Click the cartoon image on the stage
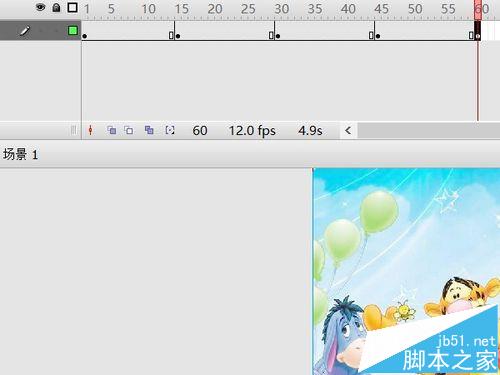Screen dimensions: 500x375 406,271
